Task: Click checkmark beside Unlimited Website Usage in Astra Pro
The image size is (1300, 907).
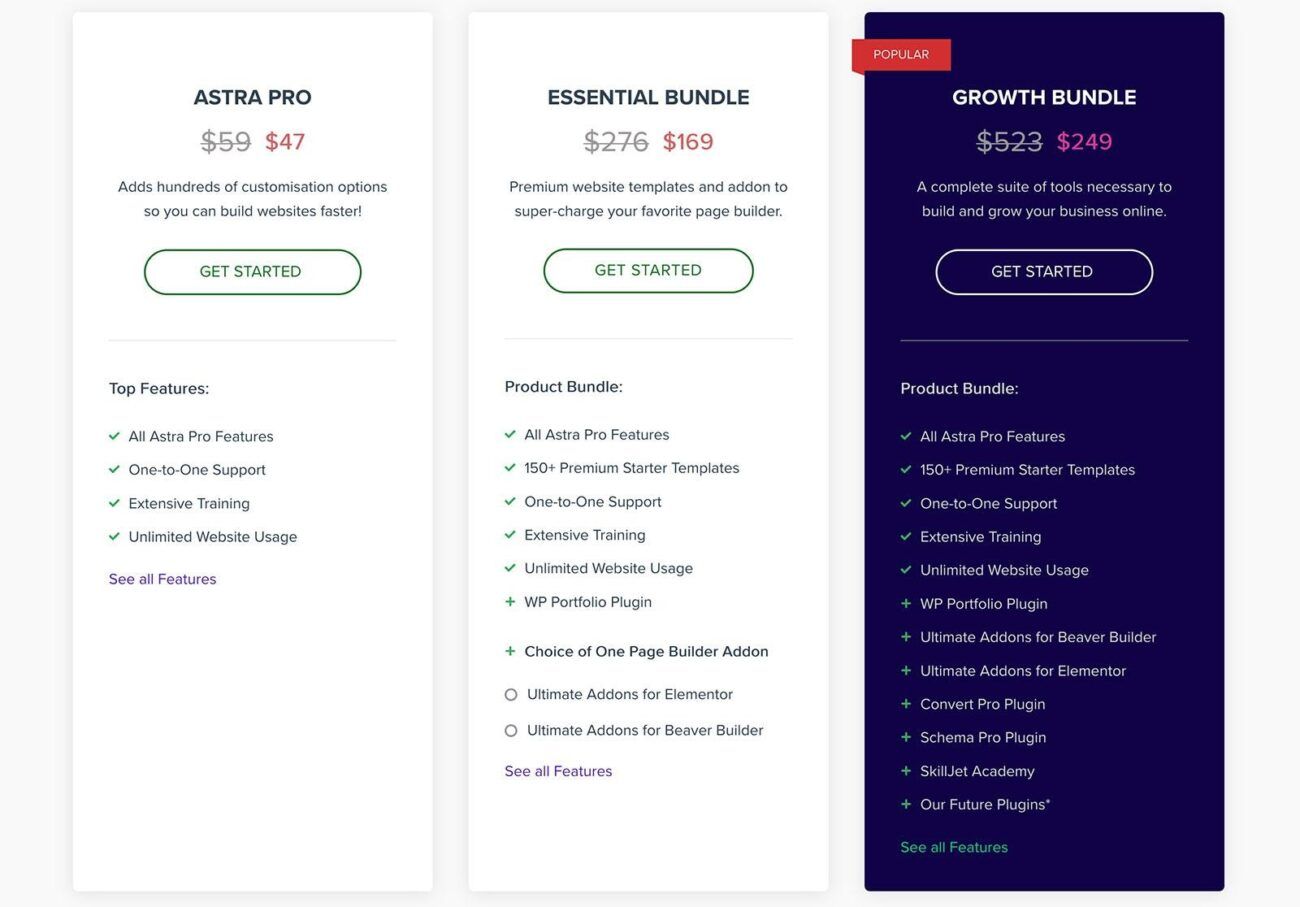Action: [x=114, y=537]
